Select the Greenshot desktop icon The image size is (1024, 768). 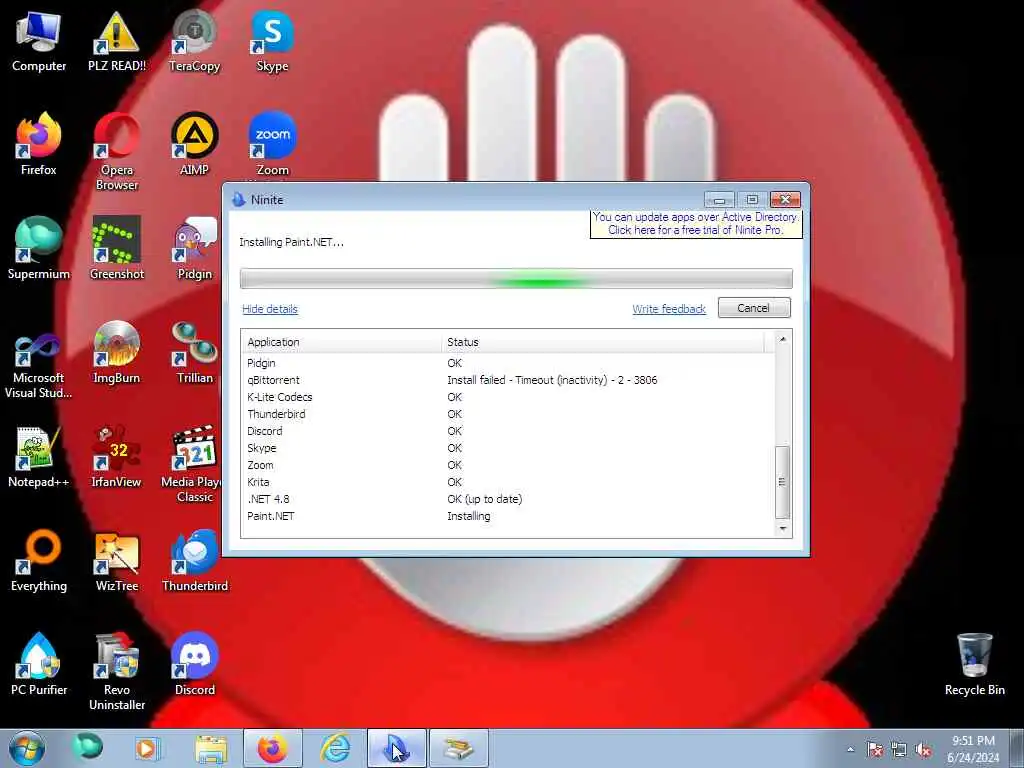tap(116, 248)
